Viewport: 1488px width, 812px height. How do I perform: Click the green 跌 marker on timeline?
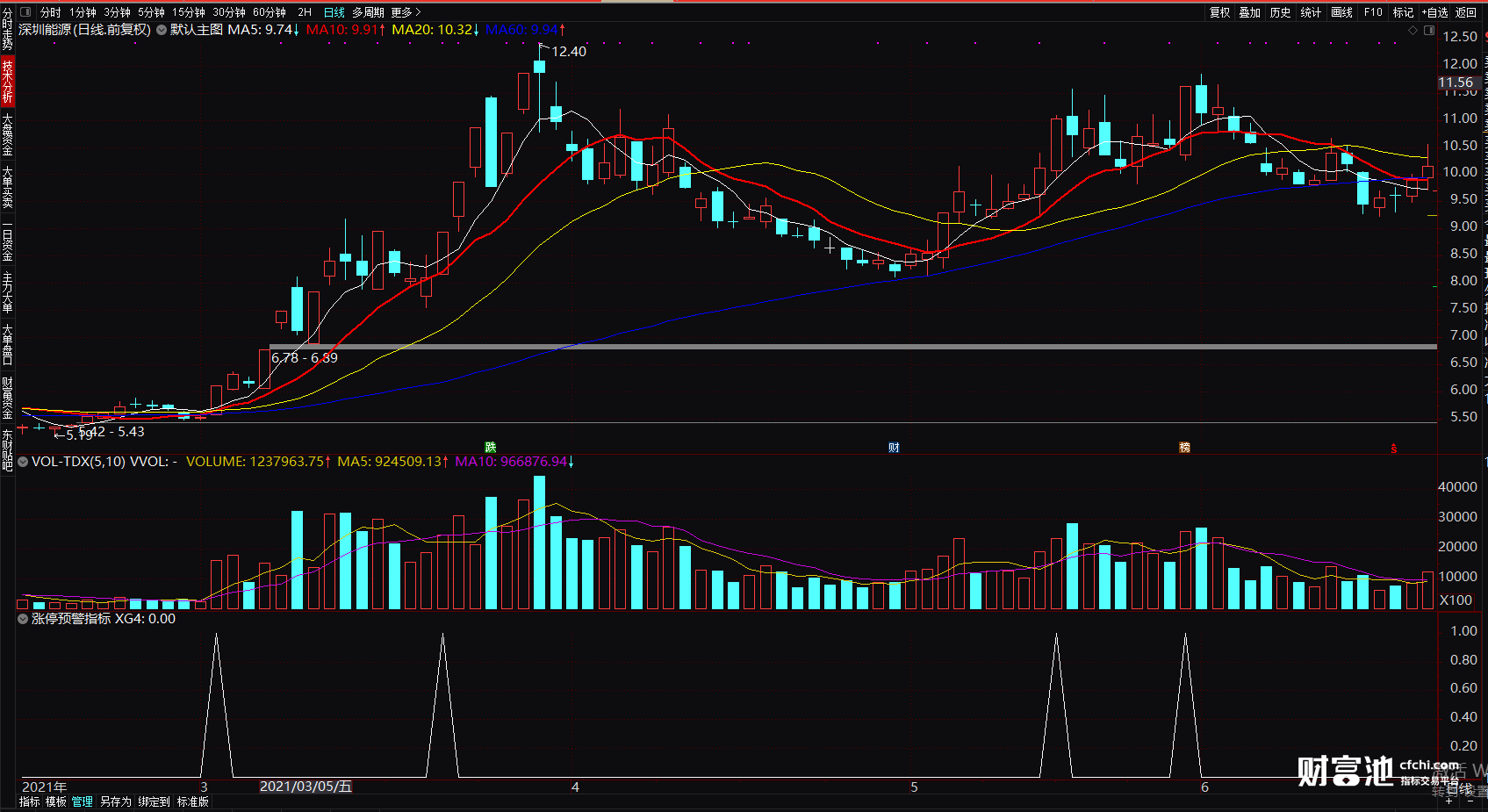tap(491, 448)
